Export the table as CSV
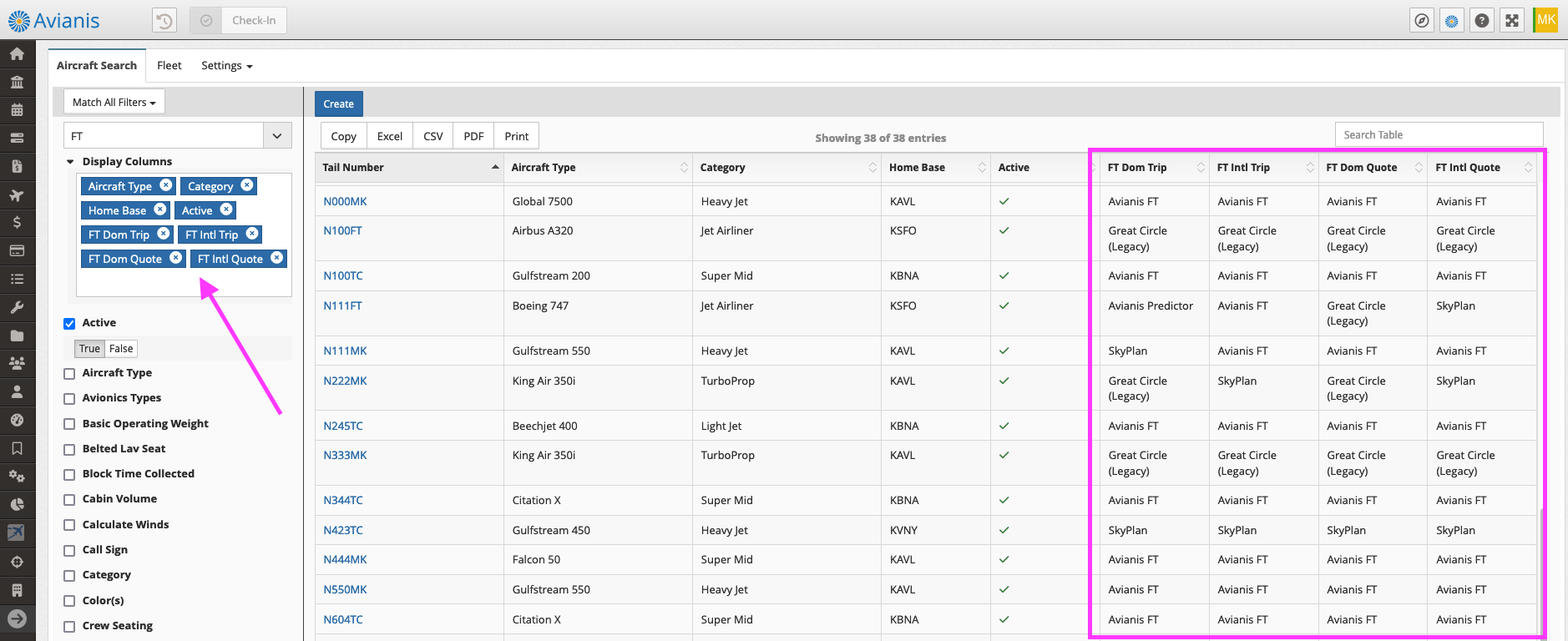The width and height of the screenshot is (1568, 641). click(x=433, y=136)
